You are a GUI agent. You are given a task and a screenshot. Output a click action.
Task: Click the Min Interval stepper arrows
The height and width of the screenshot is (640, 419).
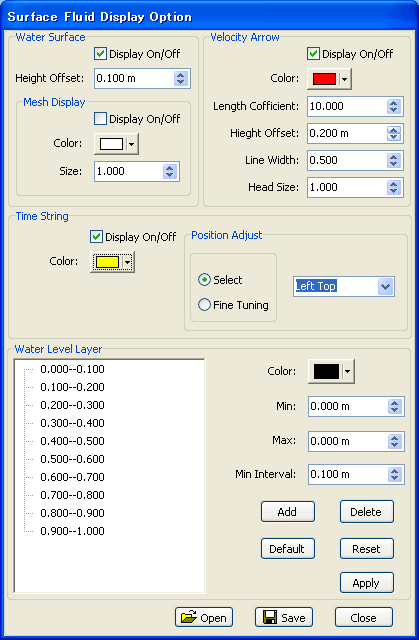click(x=394, y=474)
